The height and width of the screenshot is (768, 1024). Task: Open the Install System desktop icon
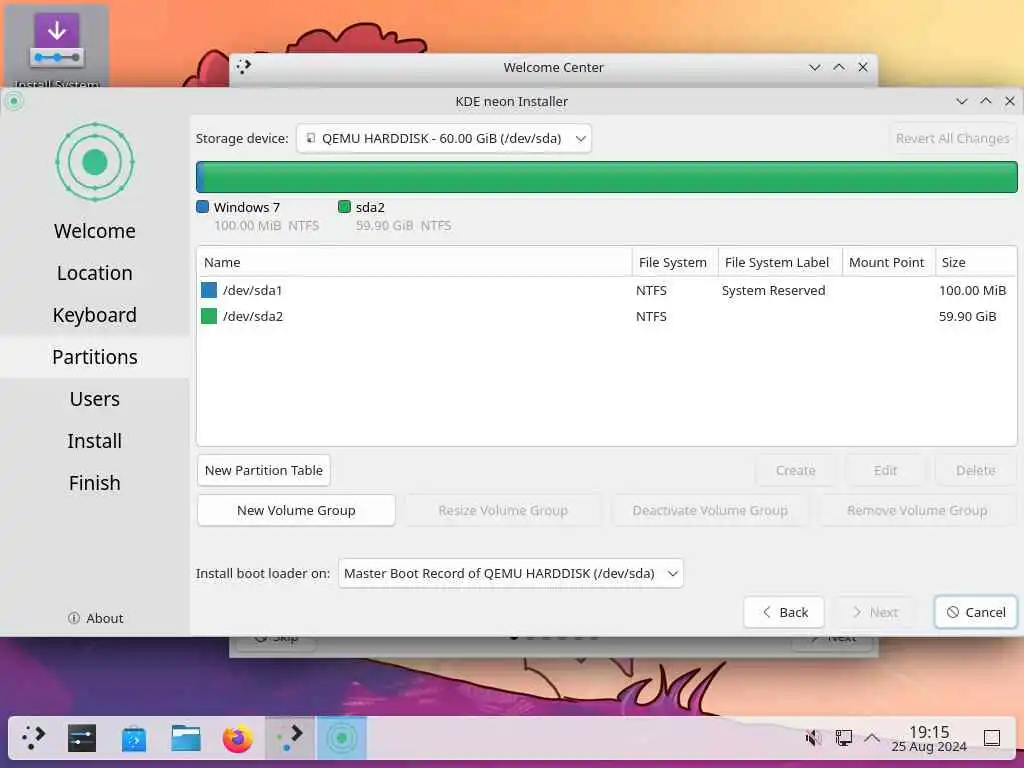[x=57, y=44]
